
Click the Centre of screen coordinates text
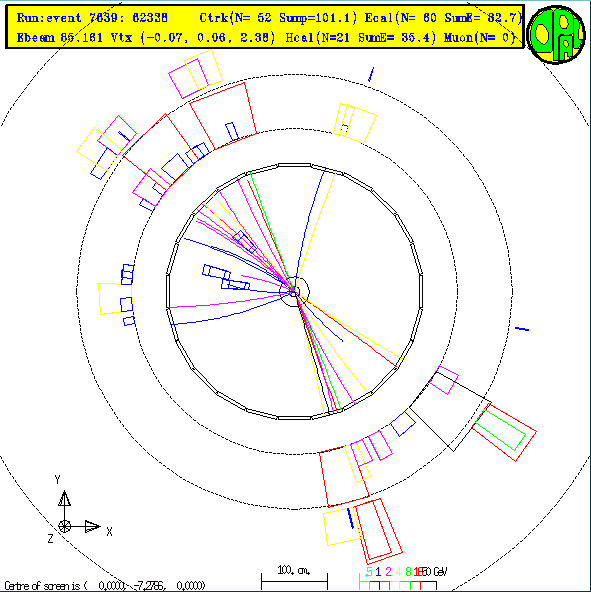(x=105, y=586)
